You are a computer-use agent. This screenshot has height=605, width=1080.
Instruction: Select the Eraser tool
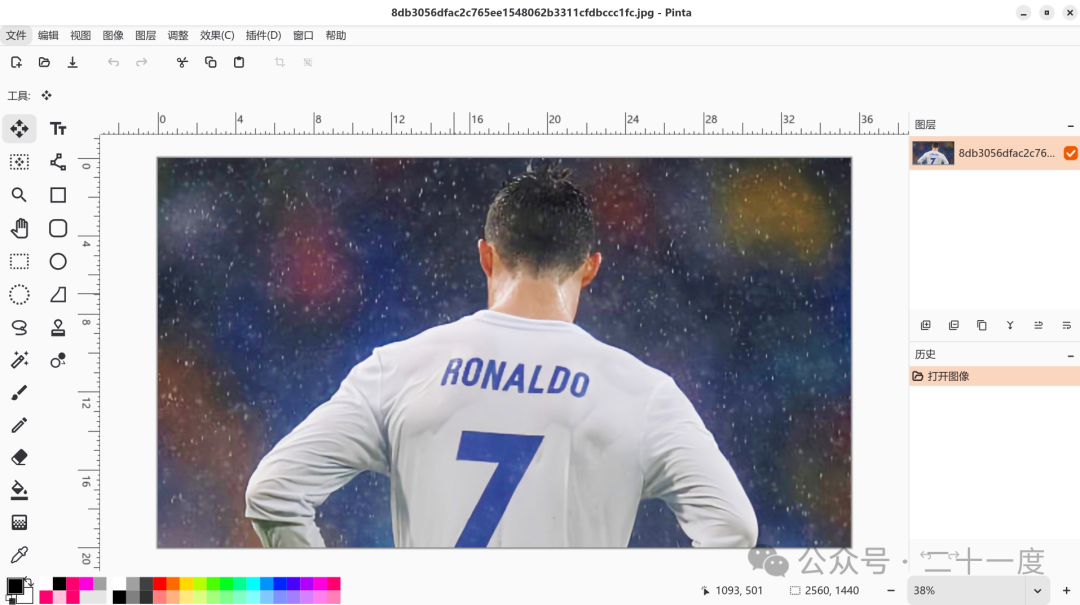coord(19,457)
